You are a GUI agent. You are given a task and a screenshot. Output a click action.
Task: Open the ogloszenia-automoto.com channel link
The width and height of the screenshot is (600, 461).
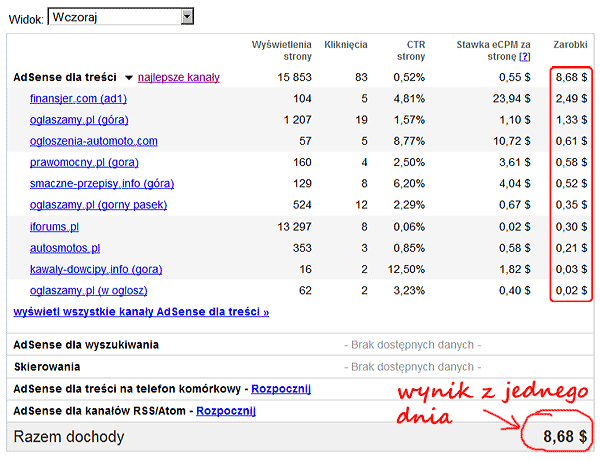click(x=94, y=141)
